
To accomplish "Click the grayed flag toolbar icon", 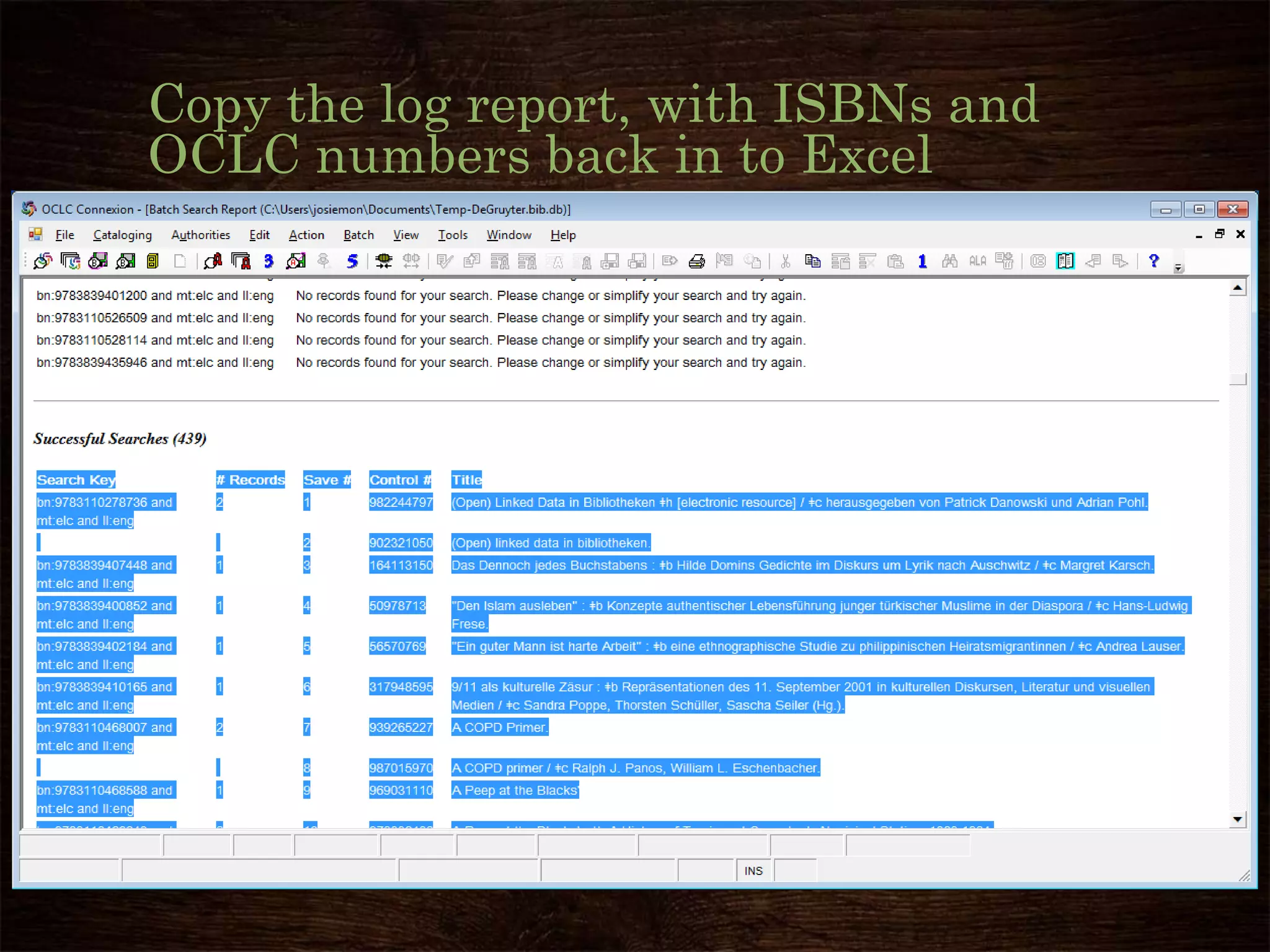I will tap(724, 261).
